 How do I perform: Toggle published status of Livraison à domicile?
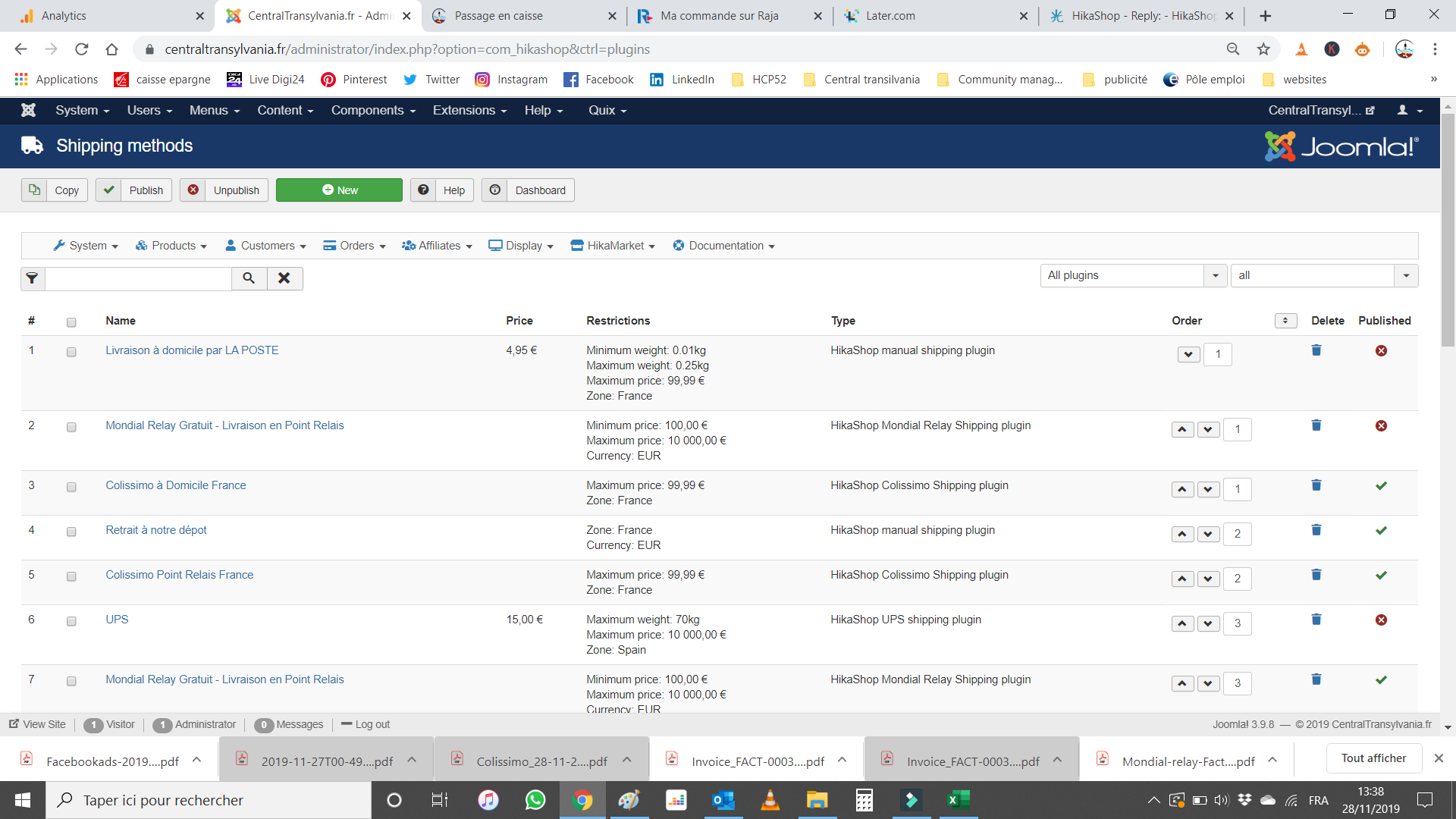point(1381,350)
